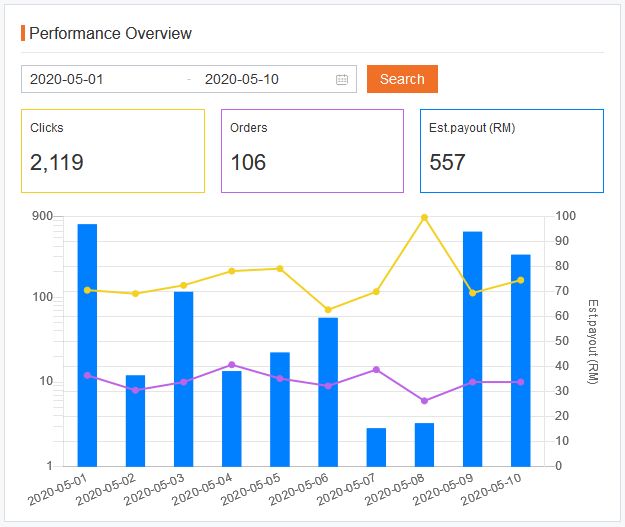Click the purple line point on 2020-05-02
The height and width of the screenshot is (527, 625).
point(136,390)
